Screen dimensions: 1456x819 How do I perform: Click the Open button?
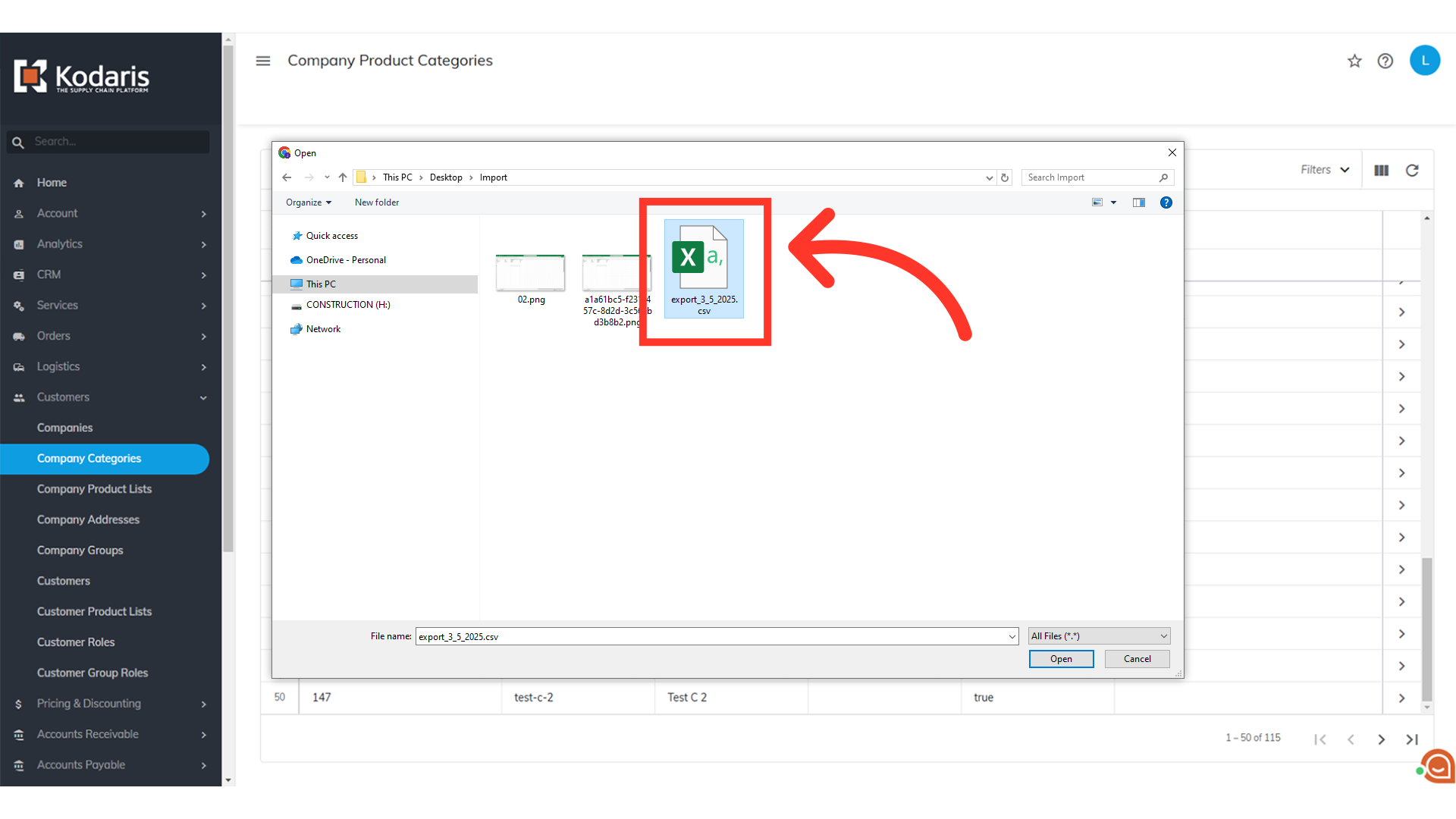coord(1061,659)
